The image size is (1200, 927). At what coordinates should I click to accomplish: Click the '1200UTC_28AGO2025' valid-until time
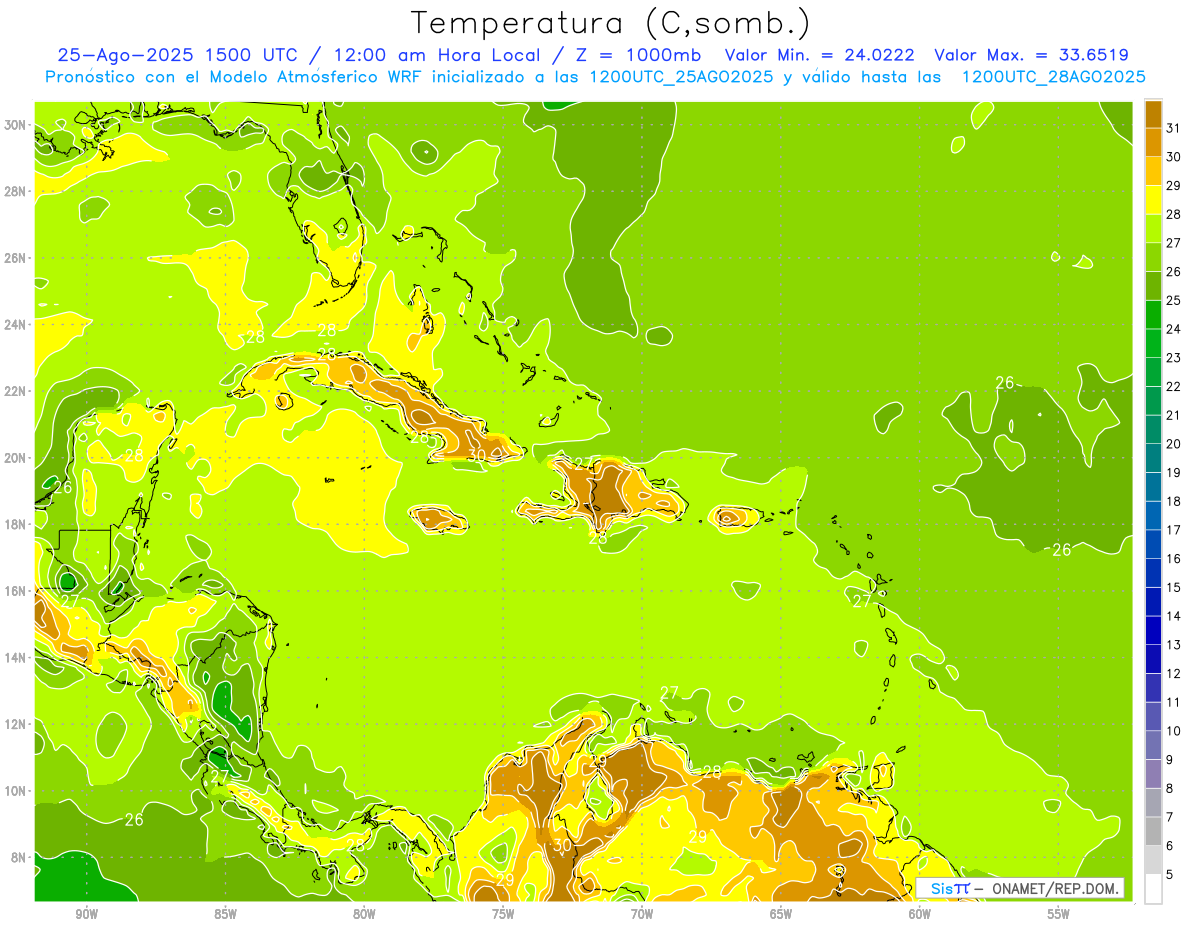click(1054, 77)
